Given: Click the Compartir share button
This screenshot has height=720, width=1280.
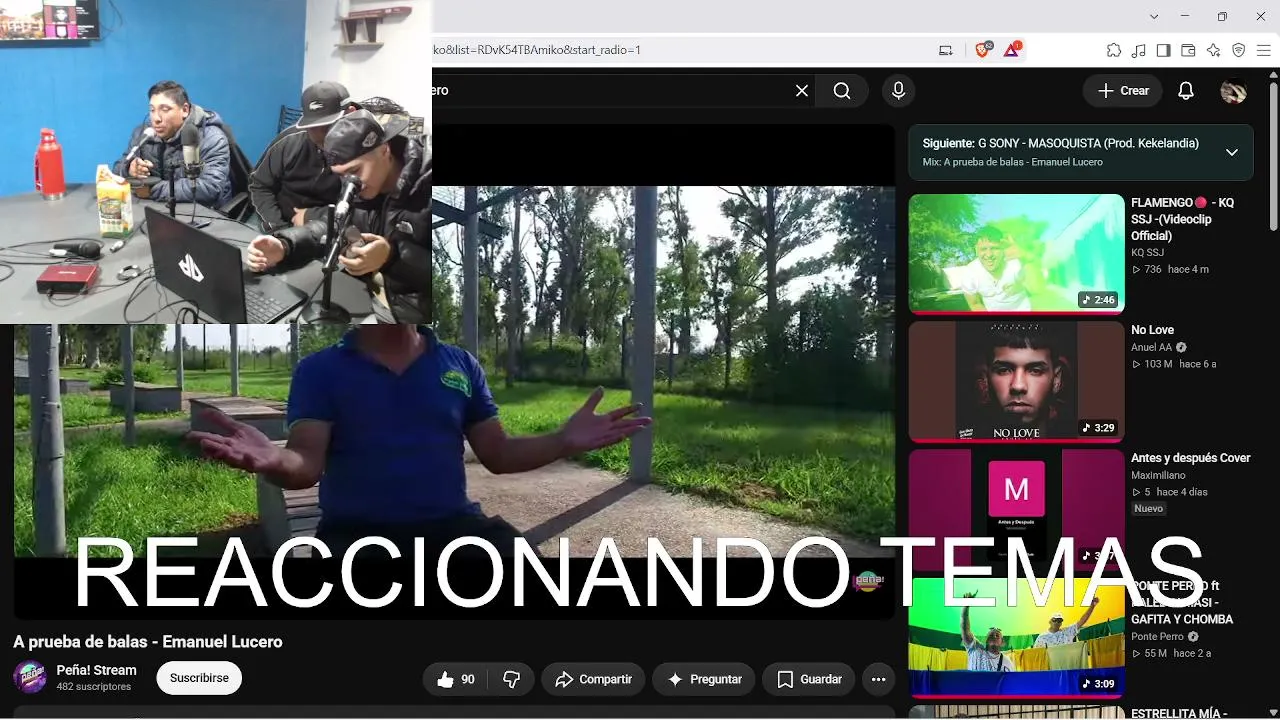Looking at the screenshot, I should point(594,679).
